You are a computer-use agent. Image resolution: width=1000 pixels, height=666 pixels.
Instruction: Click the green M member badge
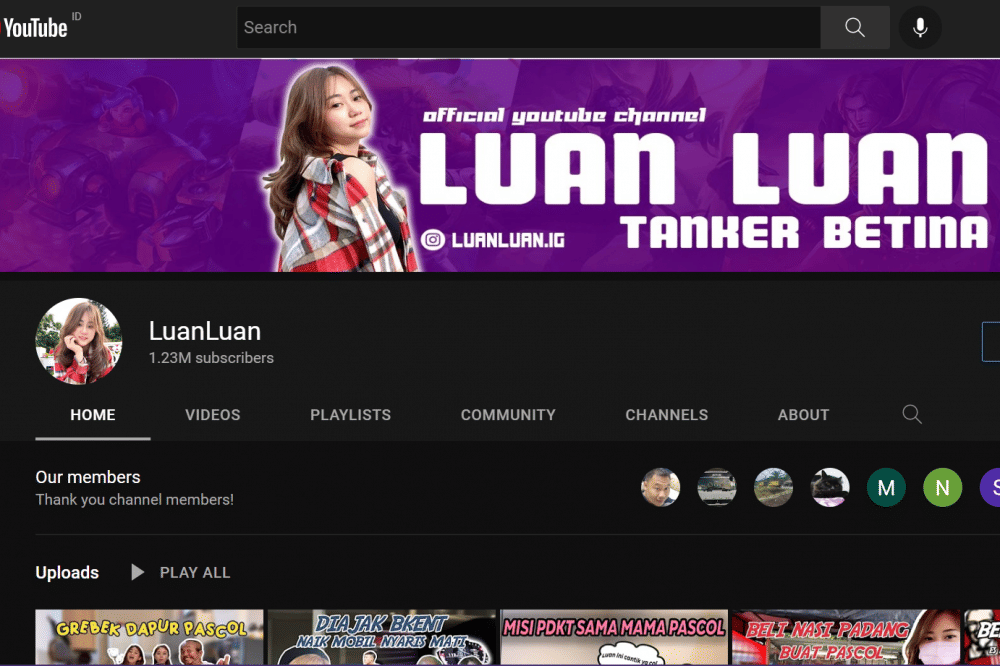click(886, 487)
